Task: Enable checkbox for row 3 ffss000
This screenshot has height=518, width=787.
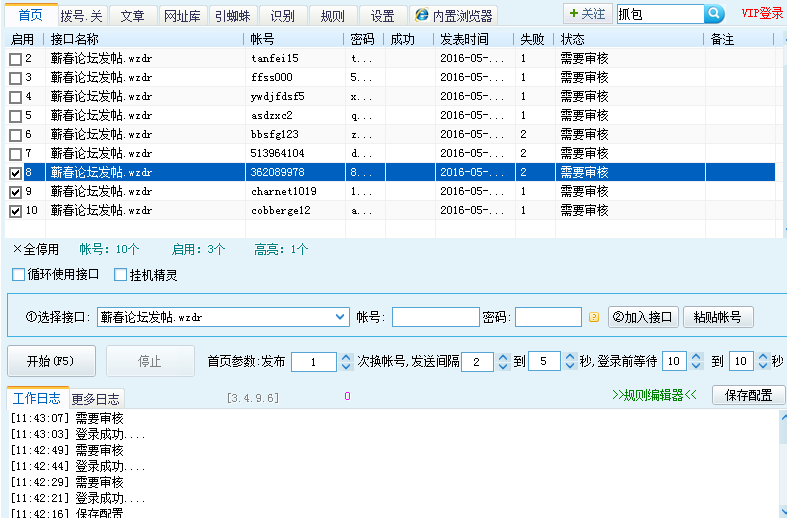Action: click(16, 78)
